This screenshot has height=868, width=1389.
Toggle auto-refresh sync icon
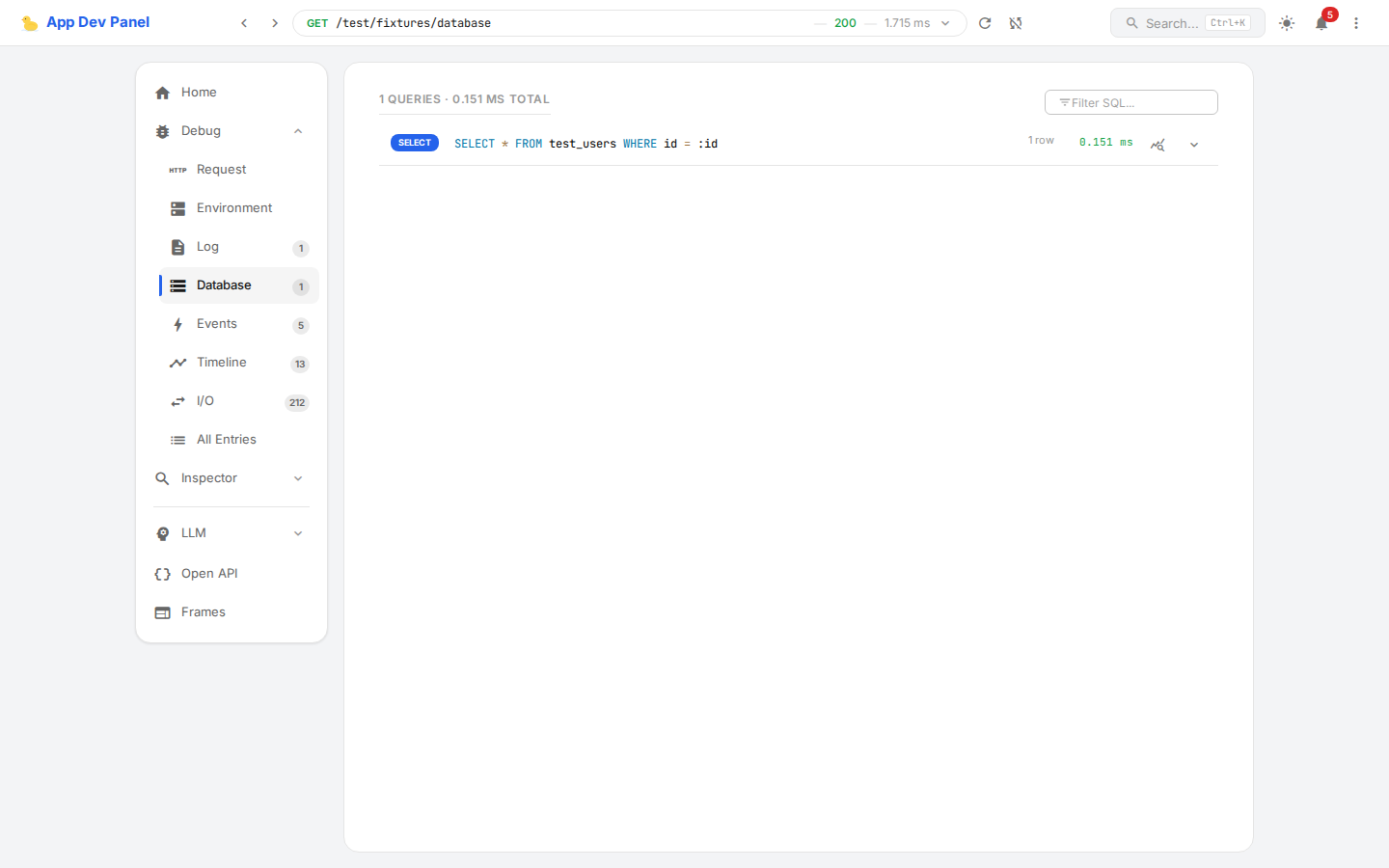pyautogui.click(x=1016, y=23)
